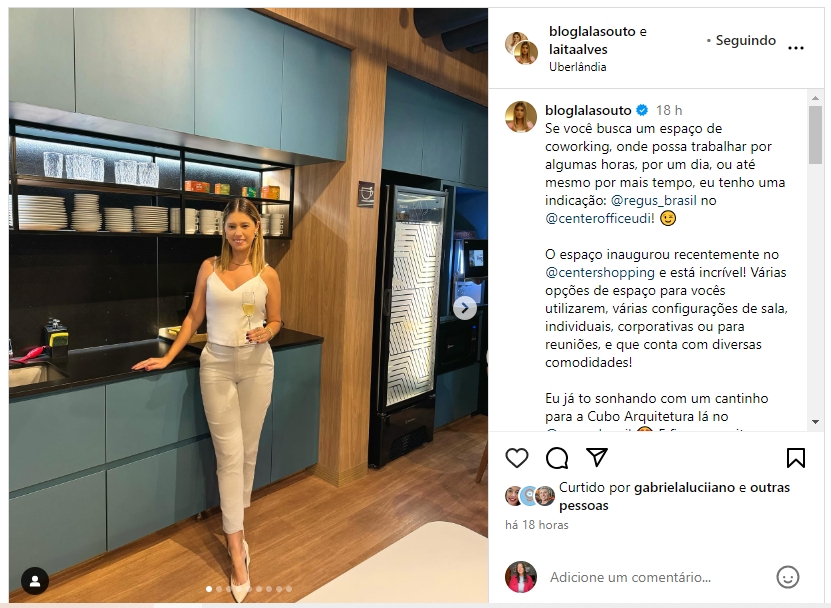This screenshot has width=831, height=608.
Task: Advance to the next carousel photo
Action: tap(465, 308)
